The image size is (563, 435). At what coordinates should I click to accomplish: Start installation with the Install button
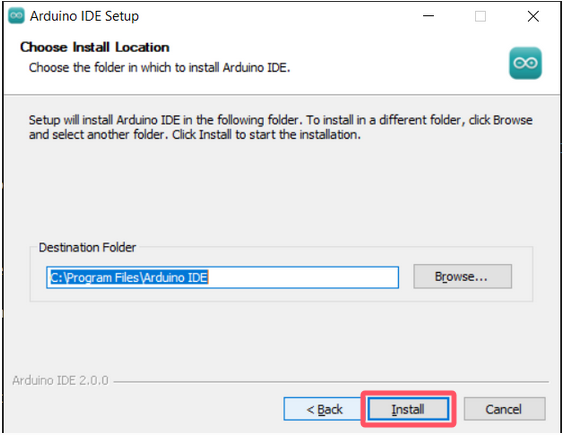(x=408, y=409)
